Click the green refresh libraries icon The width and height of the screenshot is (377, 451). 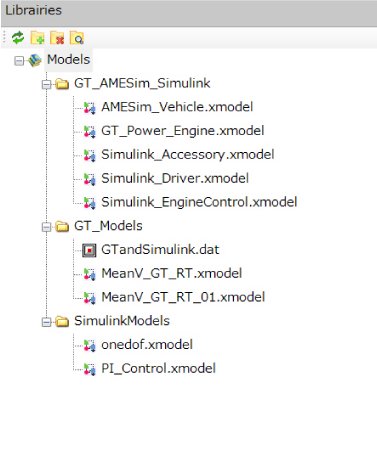18,38
